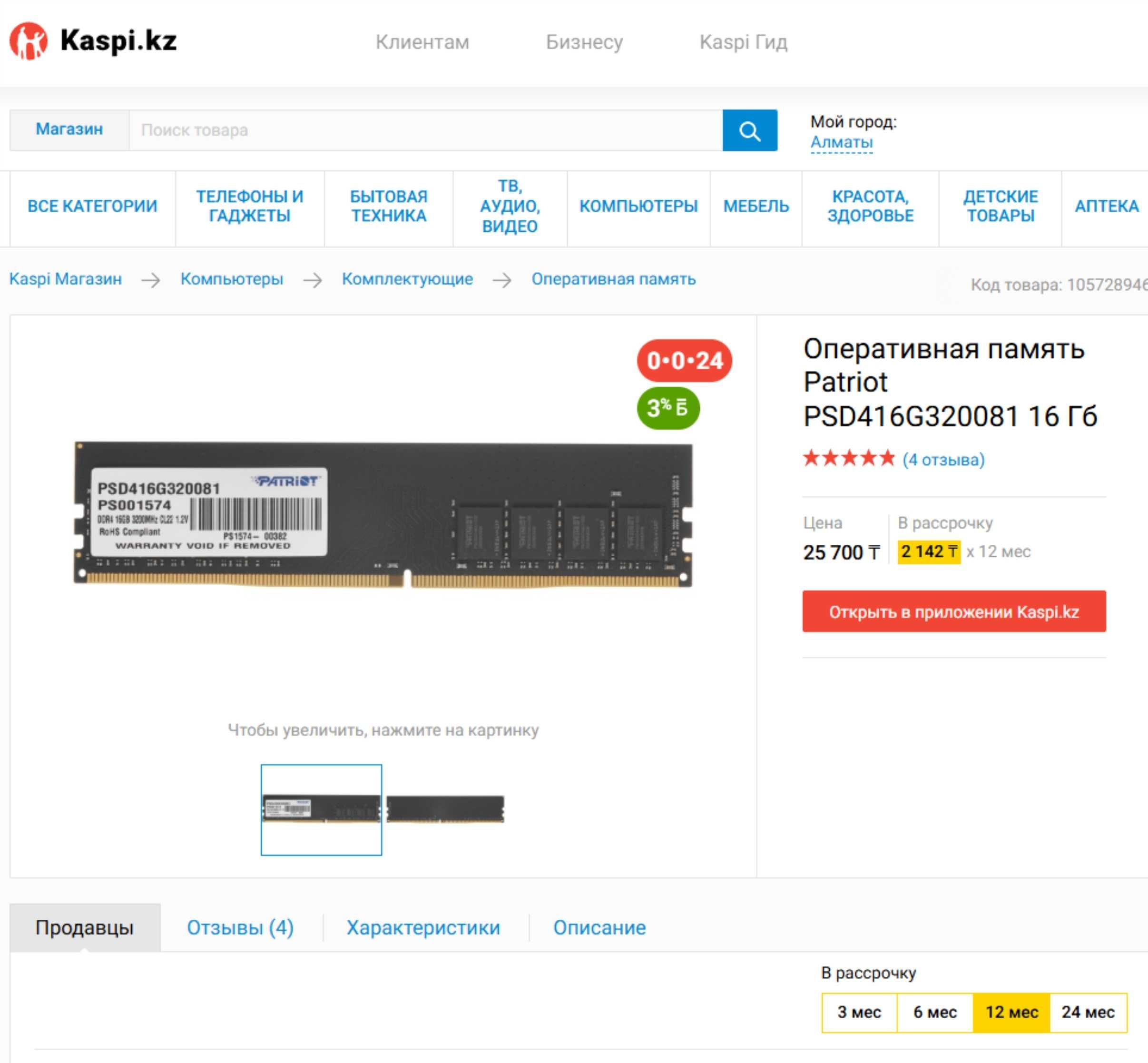Switch to the Характеристики tab
Image resolution: width=1148 pixels, height=1063 pixels.
tap(423, 927)
